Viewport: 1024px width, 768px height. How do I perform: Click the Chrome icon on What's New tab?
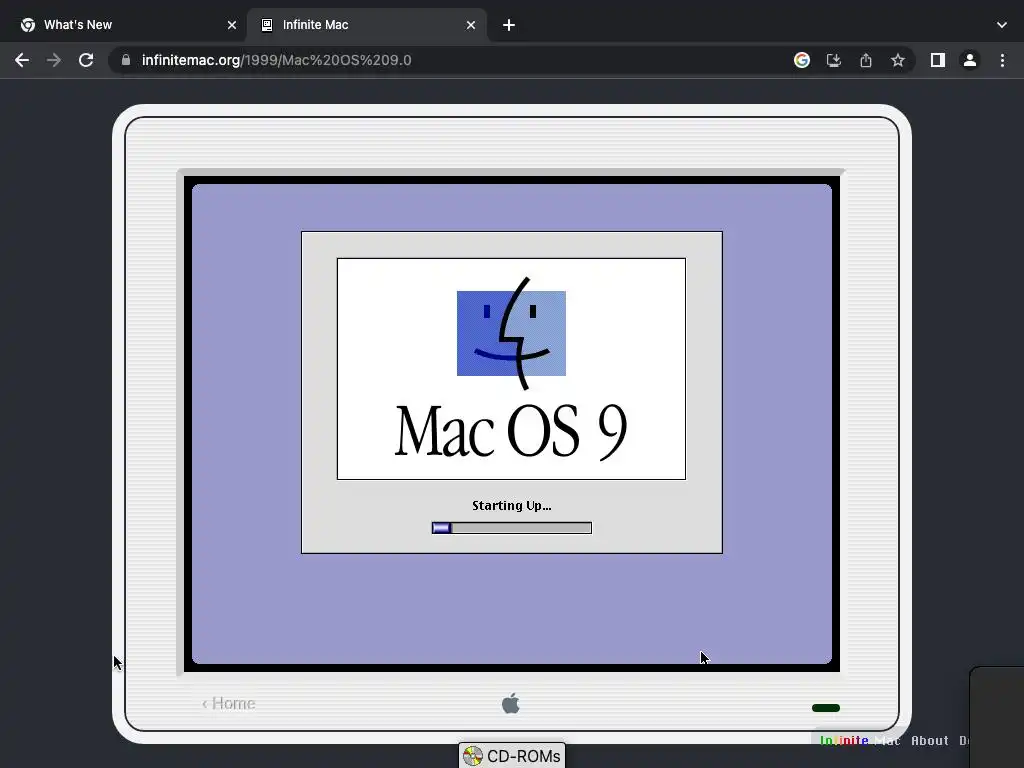28,25
